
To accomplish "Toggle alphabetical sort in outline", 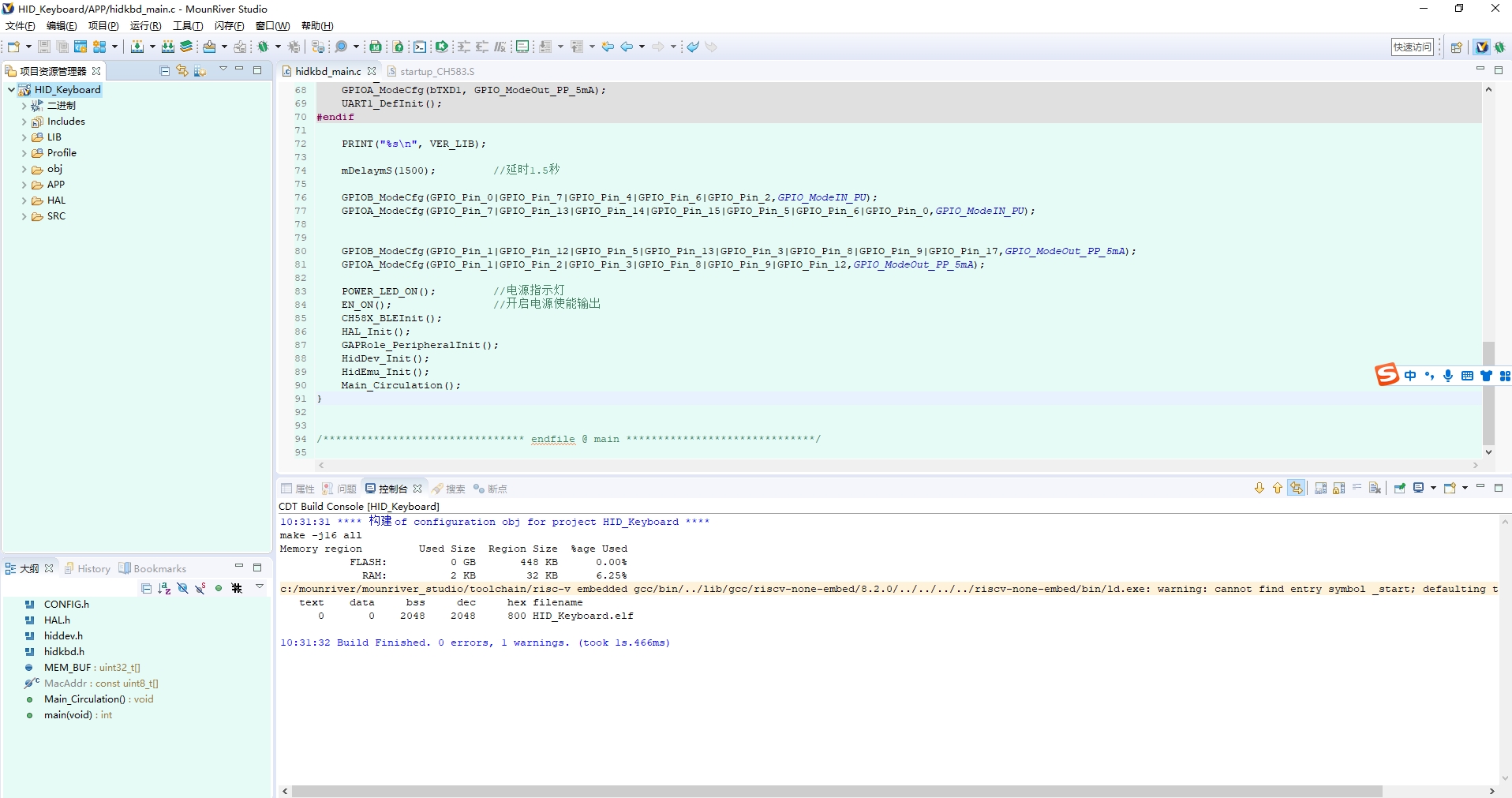I will 164,588.
